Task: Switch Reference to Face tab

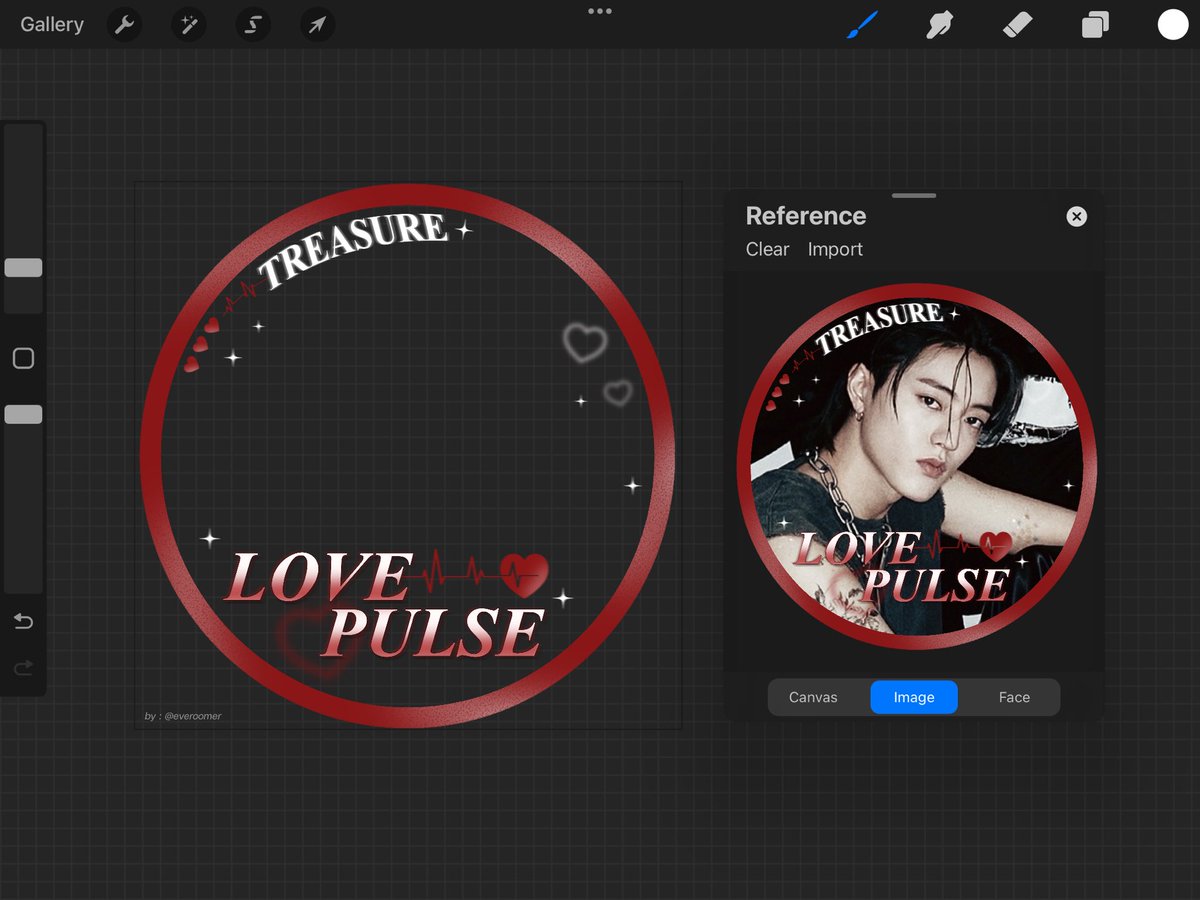Action: [1014, 697]
